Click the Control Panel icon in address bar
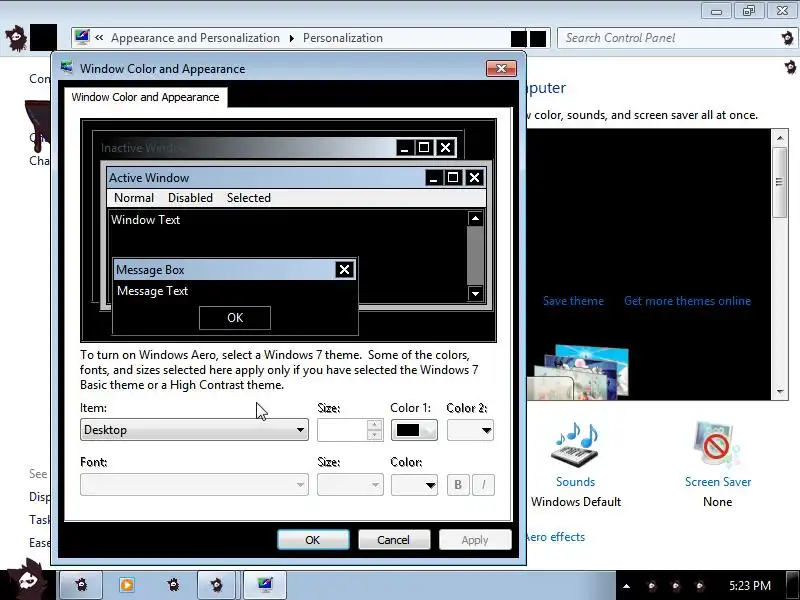 [82, 37]
